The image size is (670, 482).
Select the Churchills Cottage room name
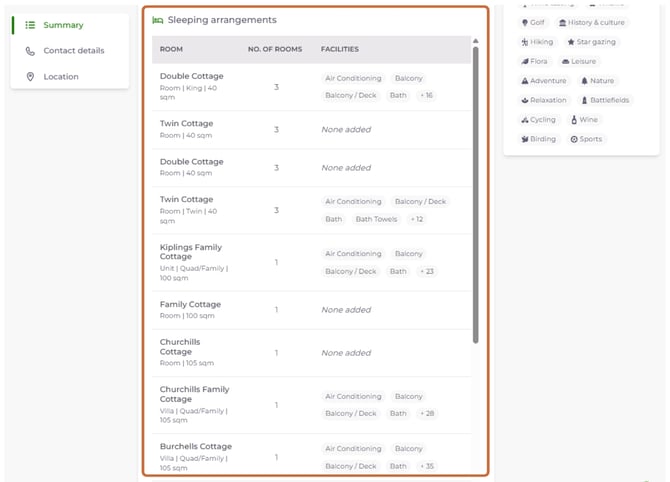180,347
